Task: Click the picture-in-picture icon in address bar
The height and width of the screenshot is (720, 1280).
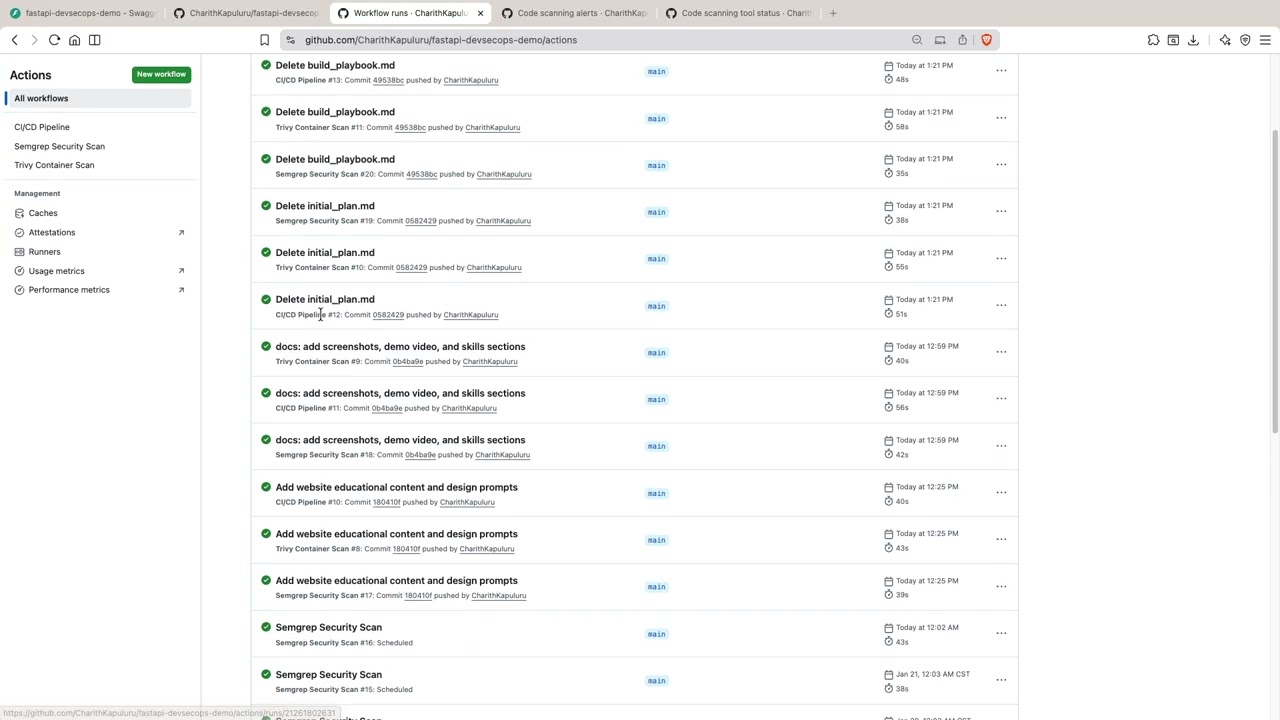Action: pos(940,40)
